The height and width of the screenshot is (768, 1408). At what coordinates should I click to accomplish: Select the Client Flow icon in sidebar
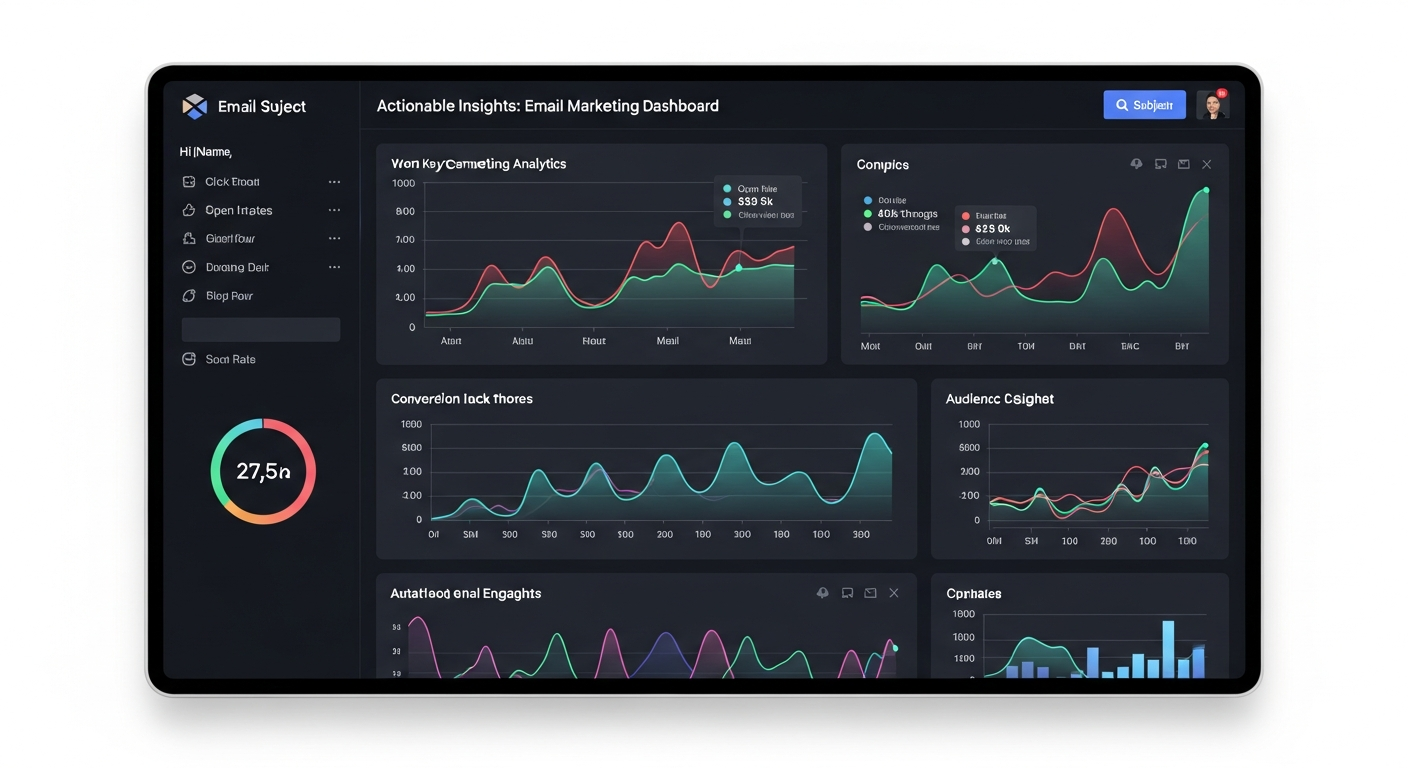coord(189,238)
